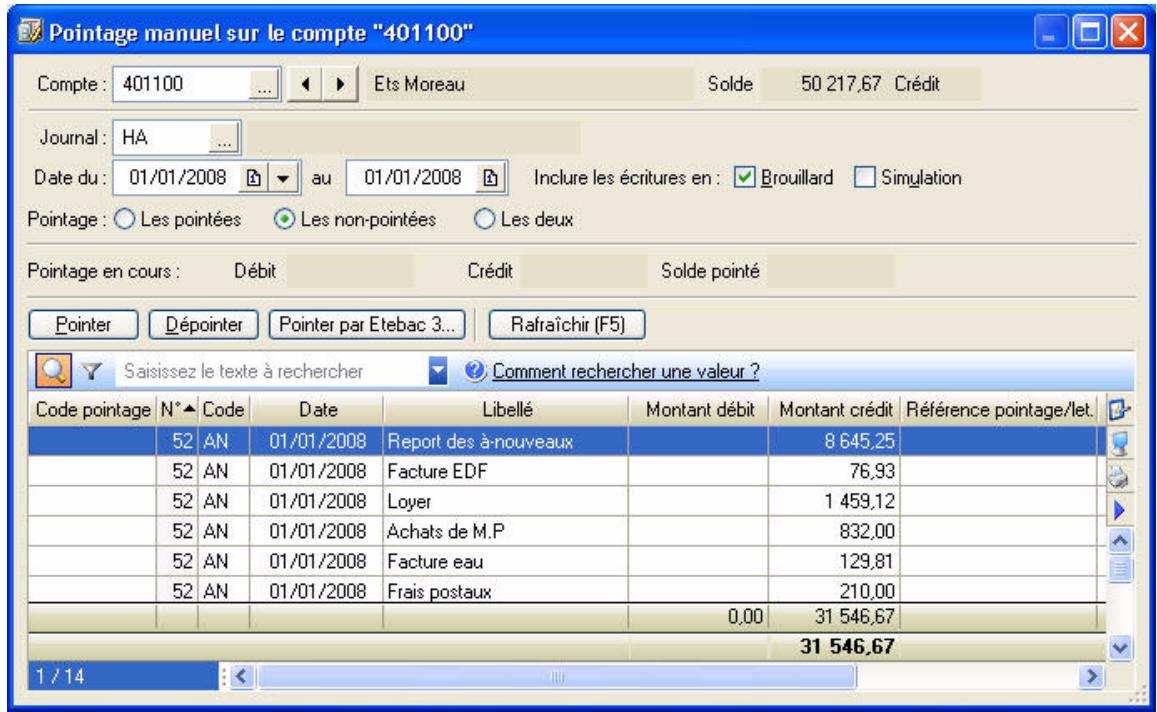The width and height of the screenshot is (1157, 712).
Task: Select the Les deux radio option
Action: tap(484, 219)
